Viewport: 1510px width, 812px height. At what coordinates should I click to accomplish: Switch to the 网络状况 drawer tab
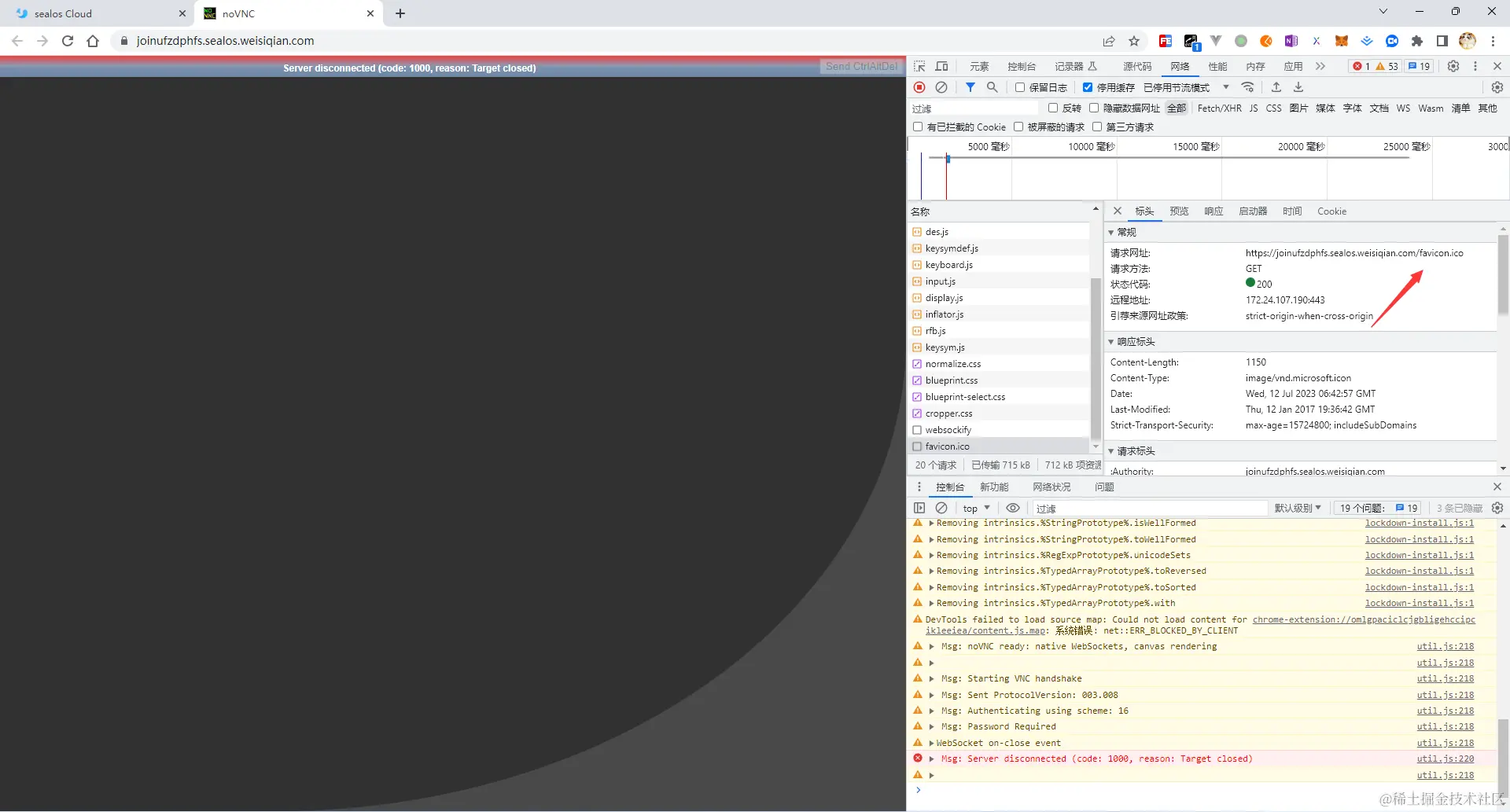[x=1051, y=487]
